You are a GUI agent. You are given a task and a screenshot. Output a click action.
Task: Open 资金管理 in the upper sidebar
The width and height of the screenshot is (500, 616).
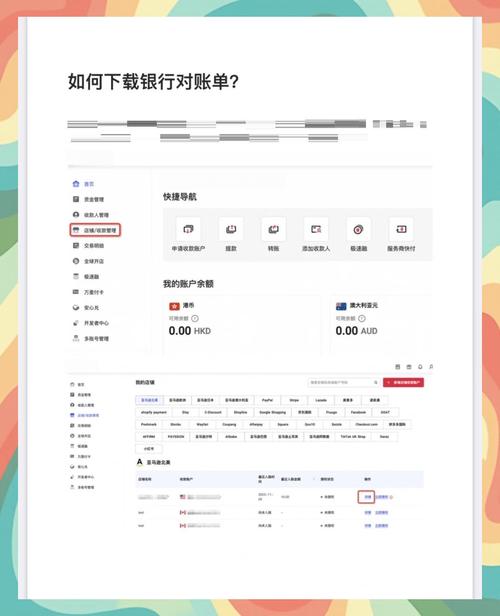pos(88,199)
